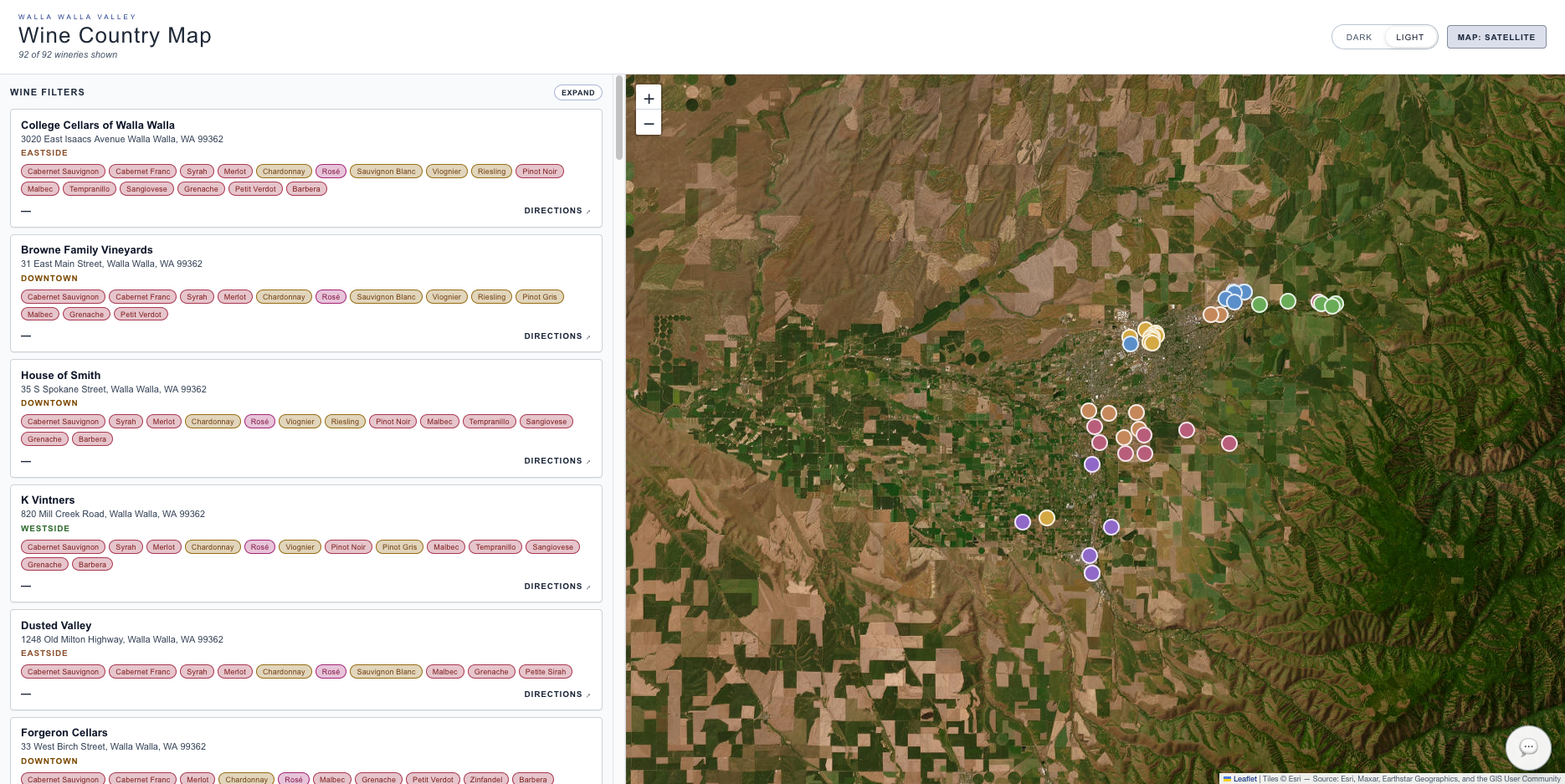Screen dimensions: 1565x784
Task: Click the Barbera tag on College Cellars card
Action: click(x=306, y=189)
